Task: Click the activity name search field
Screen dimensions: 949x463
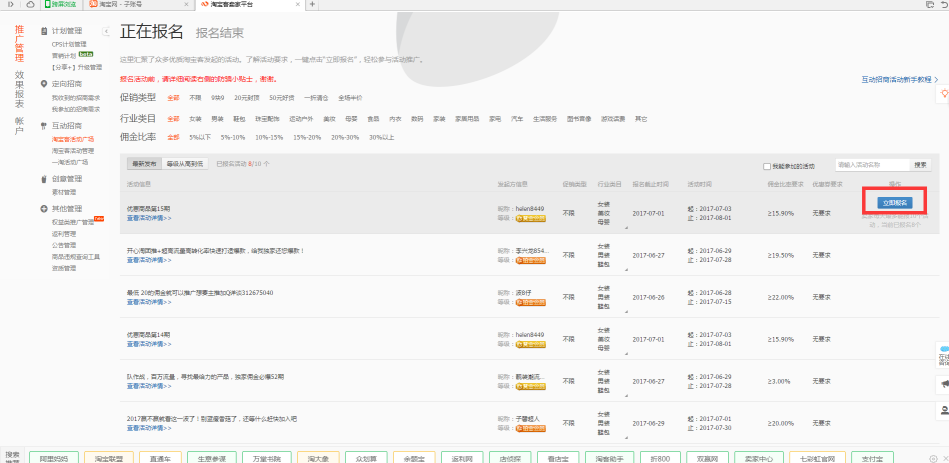Action: 870,165
